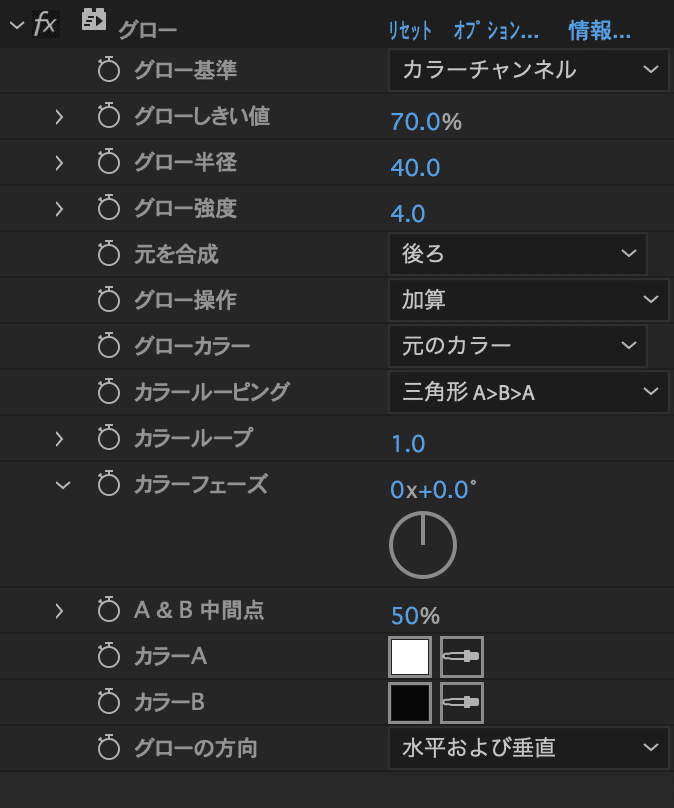Collapse the カラーフェーズ property
This screenshot has width=674, height=808.
tap(63, 485)
